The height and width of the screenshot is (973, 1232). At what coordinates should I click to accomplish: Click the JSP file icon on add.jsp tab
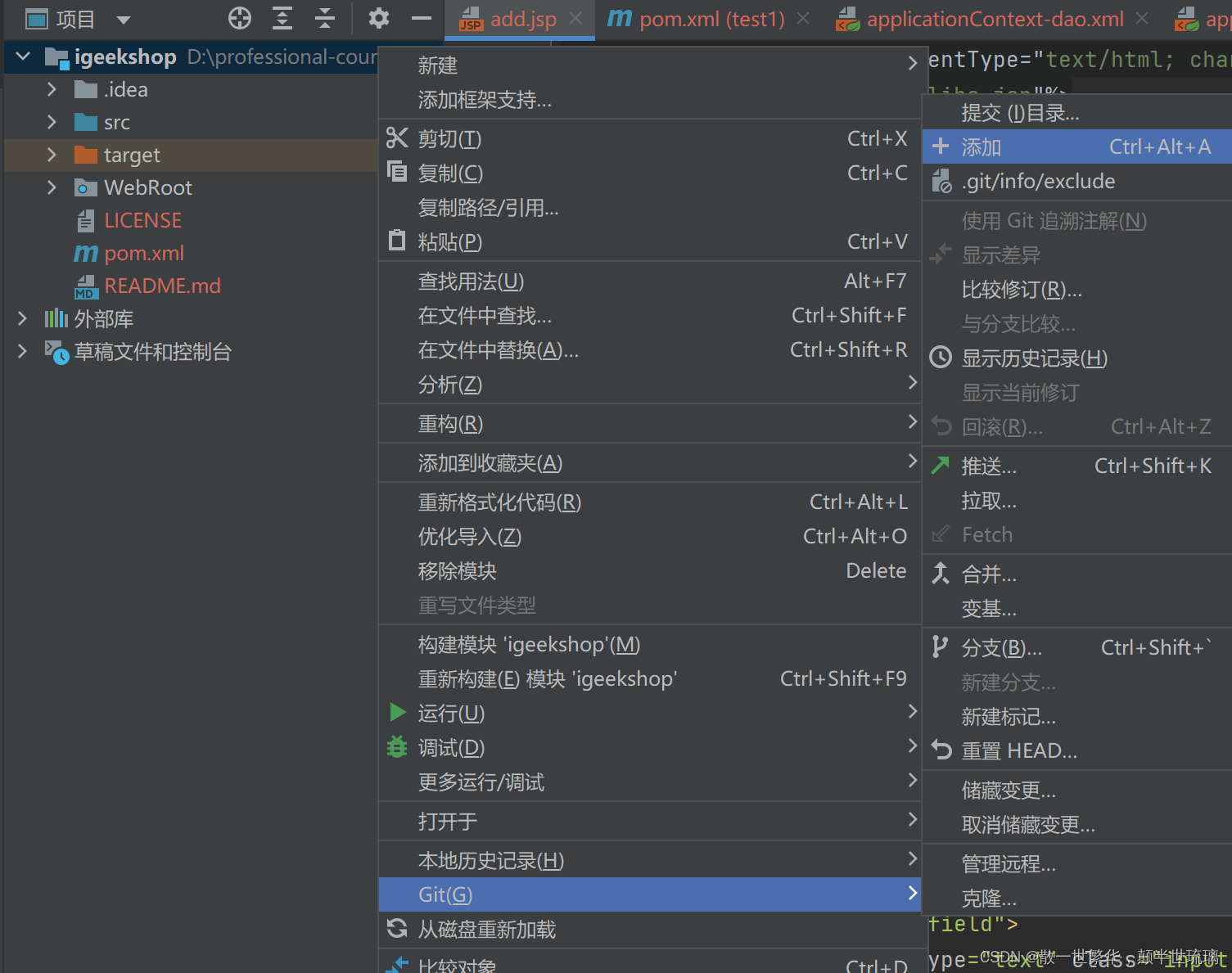(x=472, y=19)
